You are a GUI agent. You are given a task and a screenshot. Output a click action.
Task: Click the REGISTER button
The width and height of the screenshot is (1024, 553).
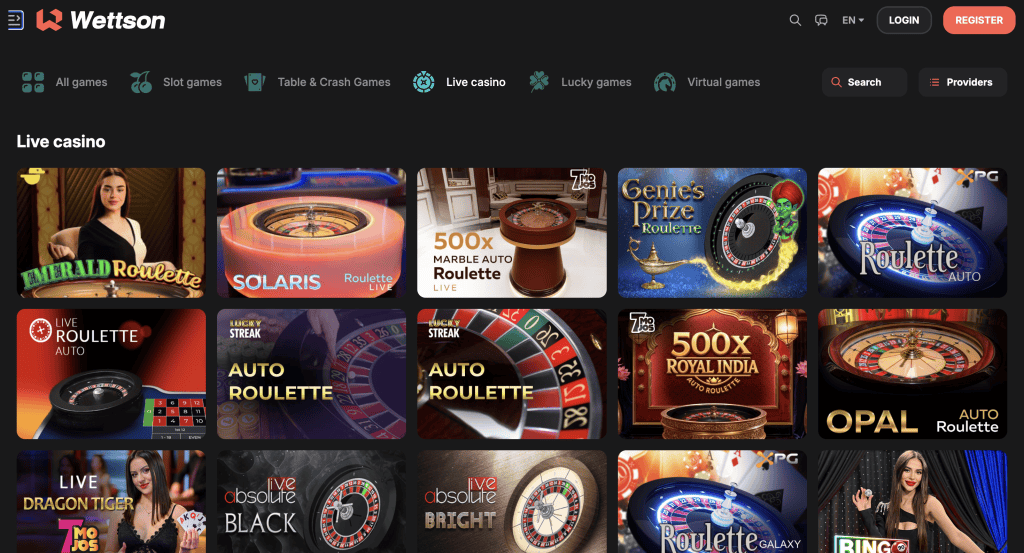(979, 20)
